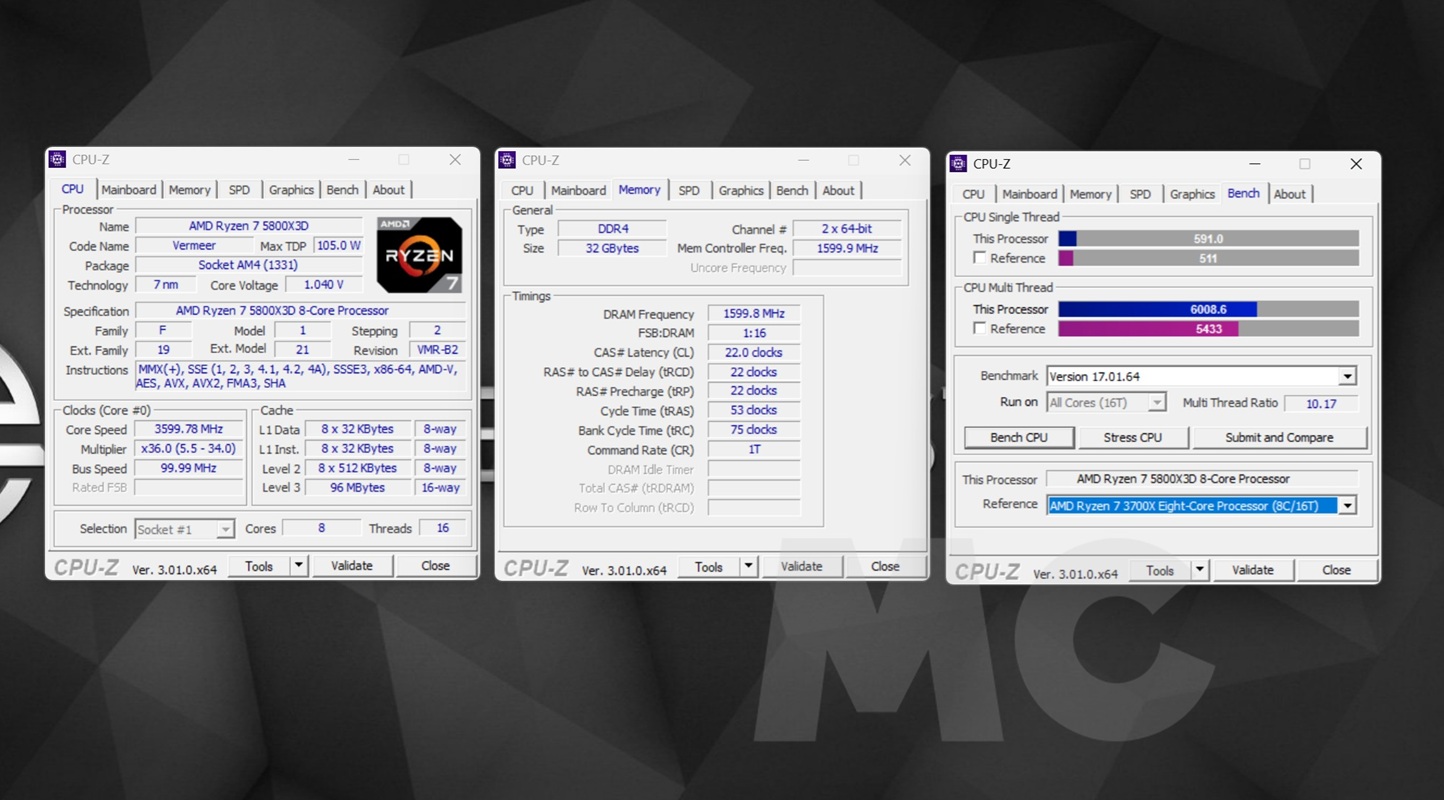The width and height of the screenshot is (1444, 800).
Task: Click single thread This Processor 591.0 bar
Action: (1208, 239)
